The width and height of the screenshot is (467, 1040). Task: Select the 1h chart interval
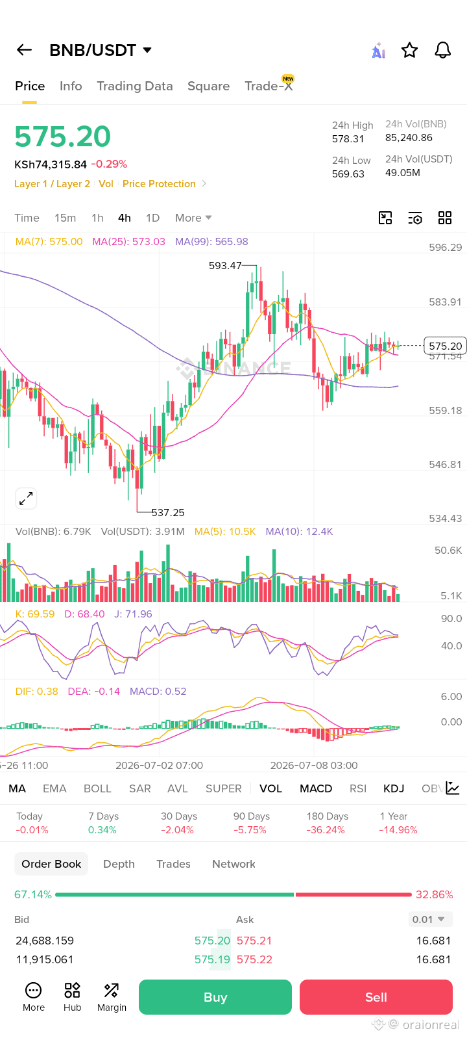pos(98,218)
